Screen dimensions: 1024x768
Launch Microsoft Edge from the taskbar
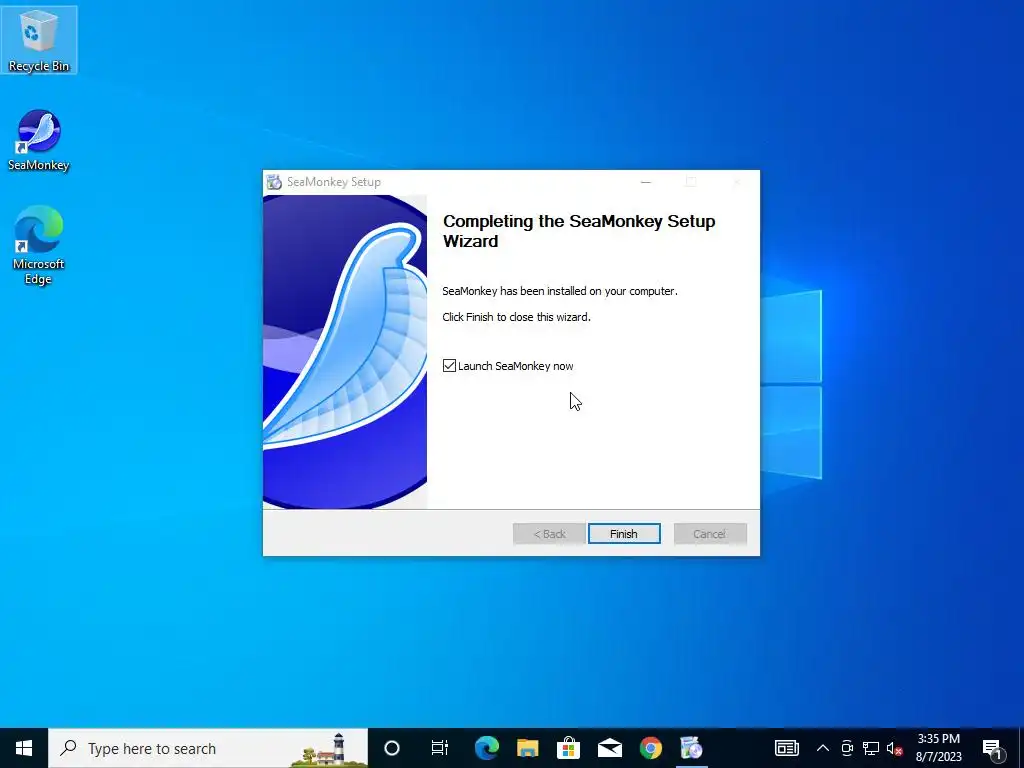tap(487, 748)
